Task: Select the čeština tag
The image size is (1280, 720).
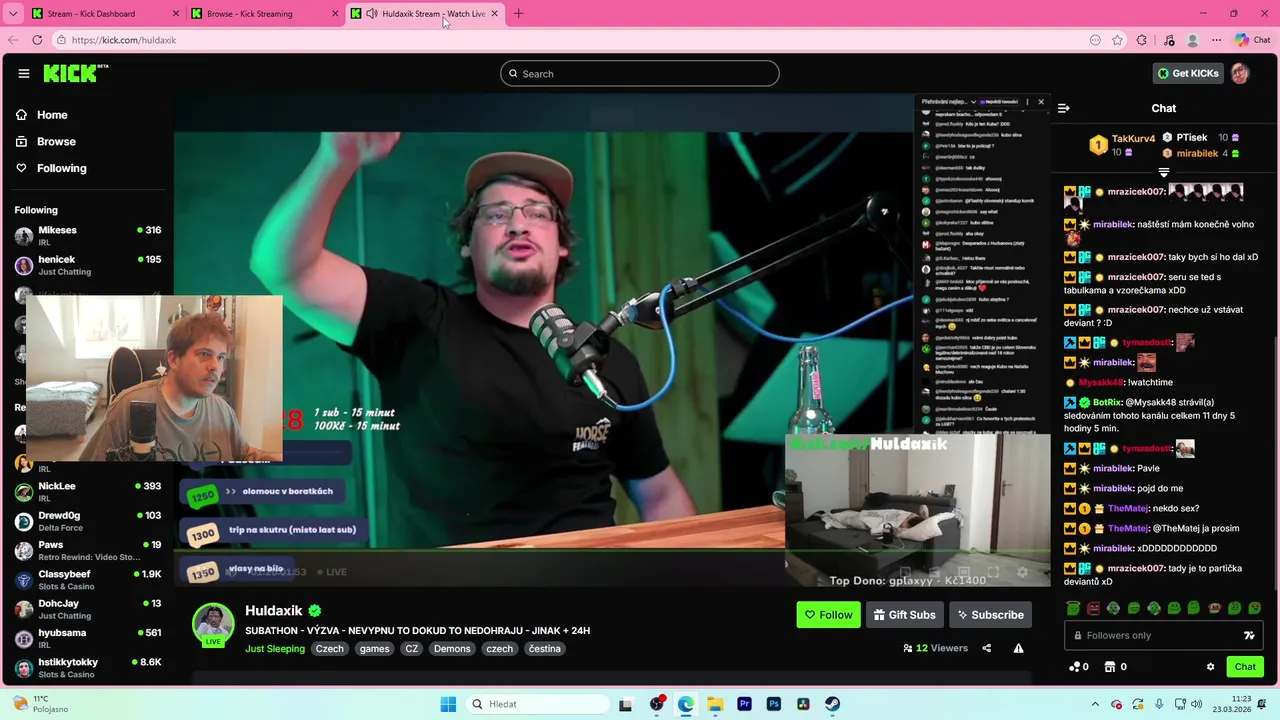Action: click(x=545, y=649)
